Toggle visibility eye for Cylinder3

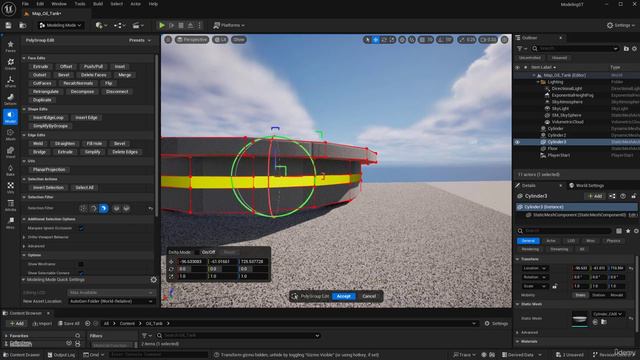point(518,142)
